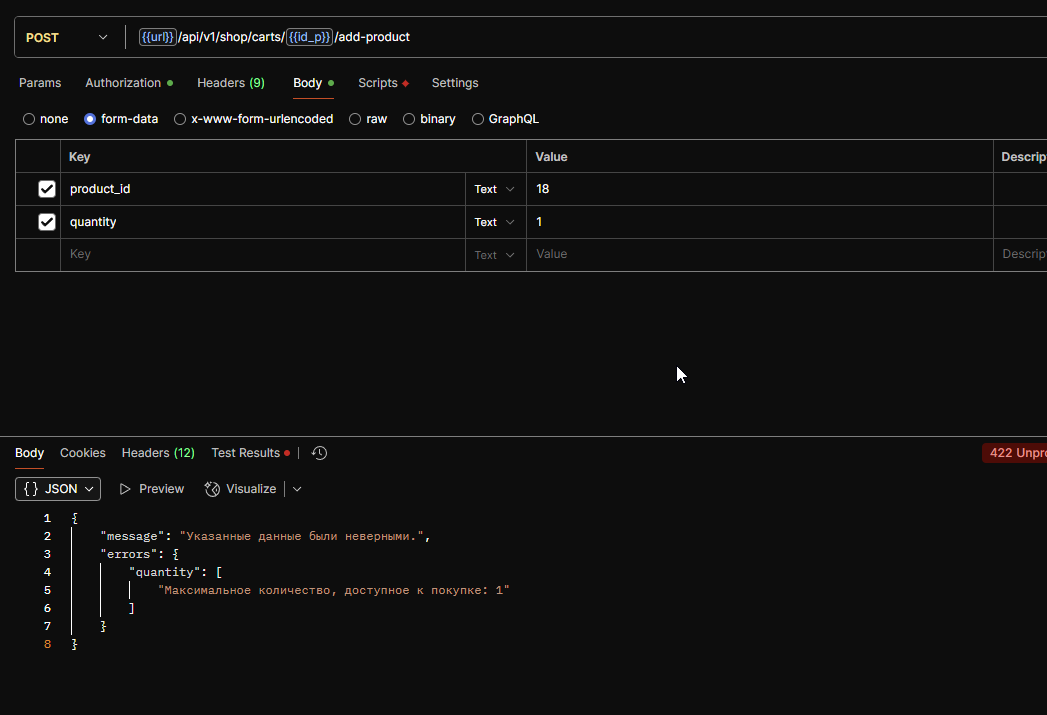Click the JSON braces icon
This screenshot has width=1047, height=715.
pyautogui.click(x=31, y=489)
